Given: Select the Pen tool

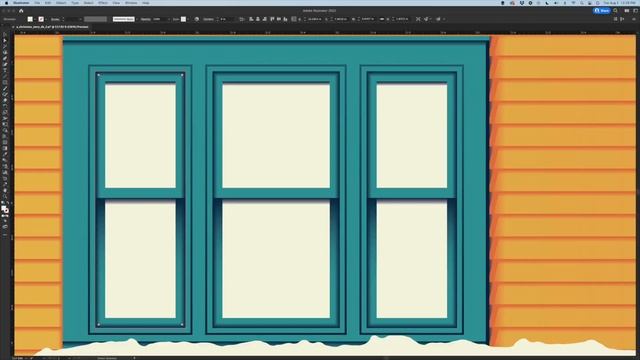Looking at the screenshot, I should click(5, 58).
